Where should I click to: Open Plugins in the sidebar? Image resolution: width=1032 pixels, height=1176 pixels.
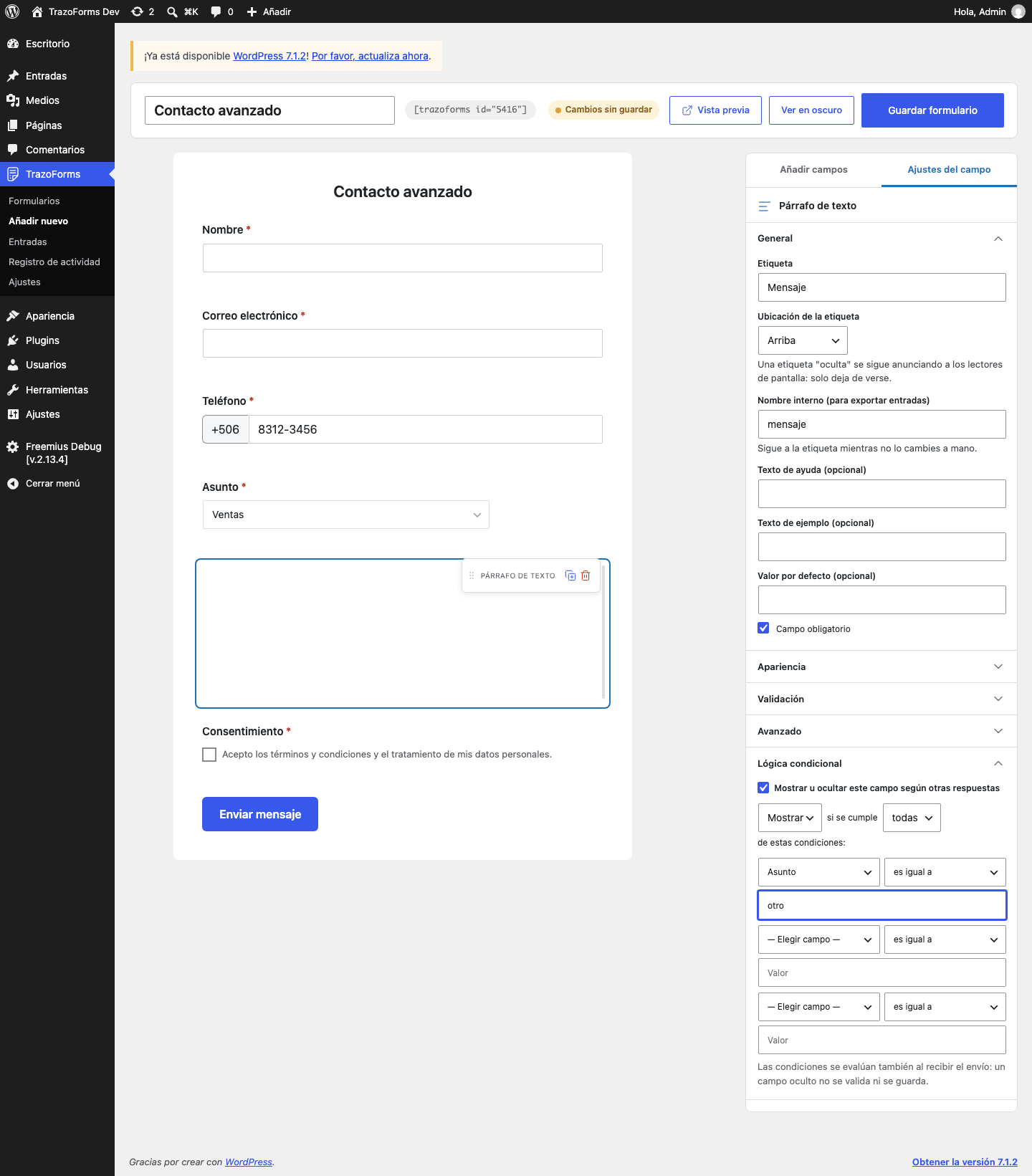[57, 340]
